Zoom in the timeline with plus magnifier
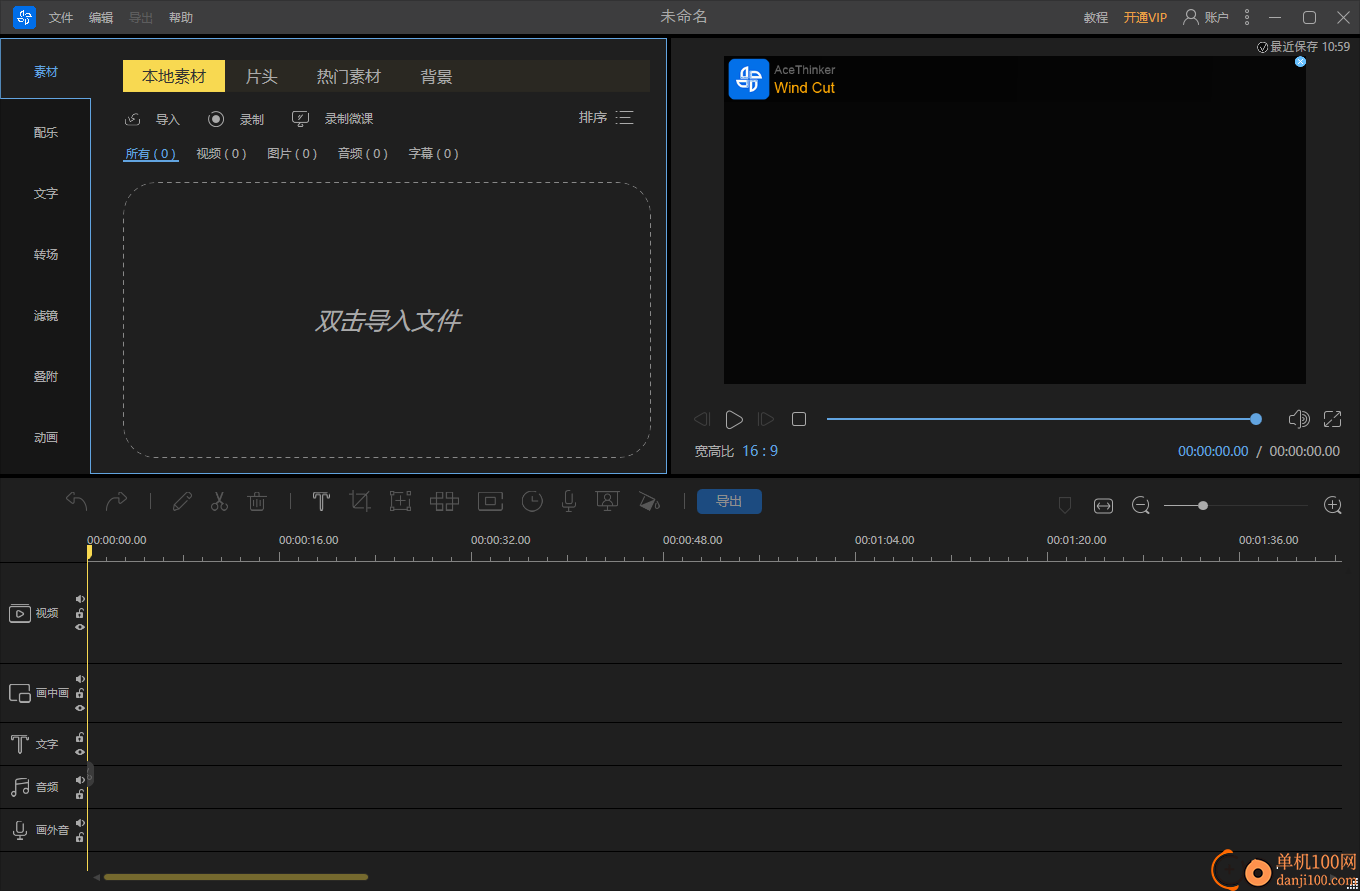1360x891 pixels. pos(1333,506)
